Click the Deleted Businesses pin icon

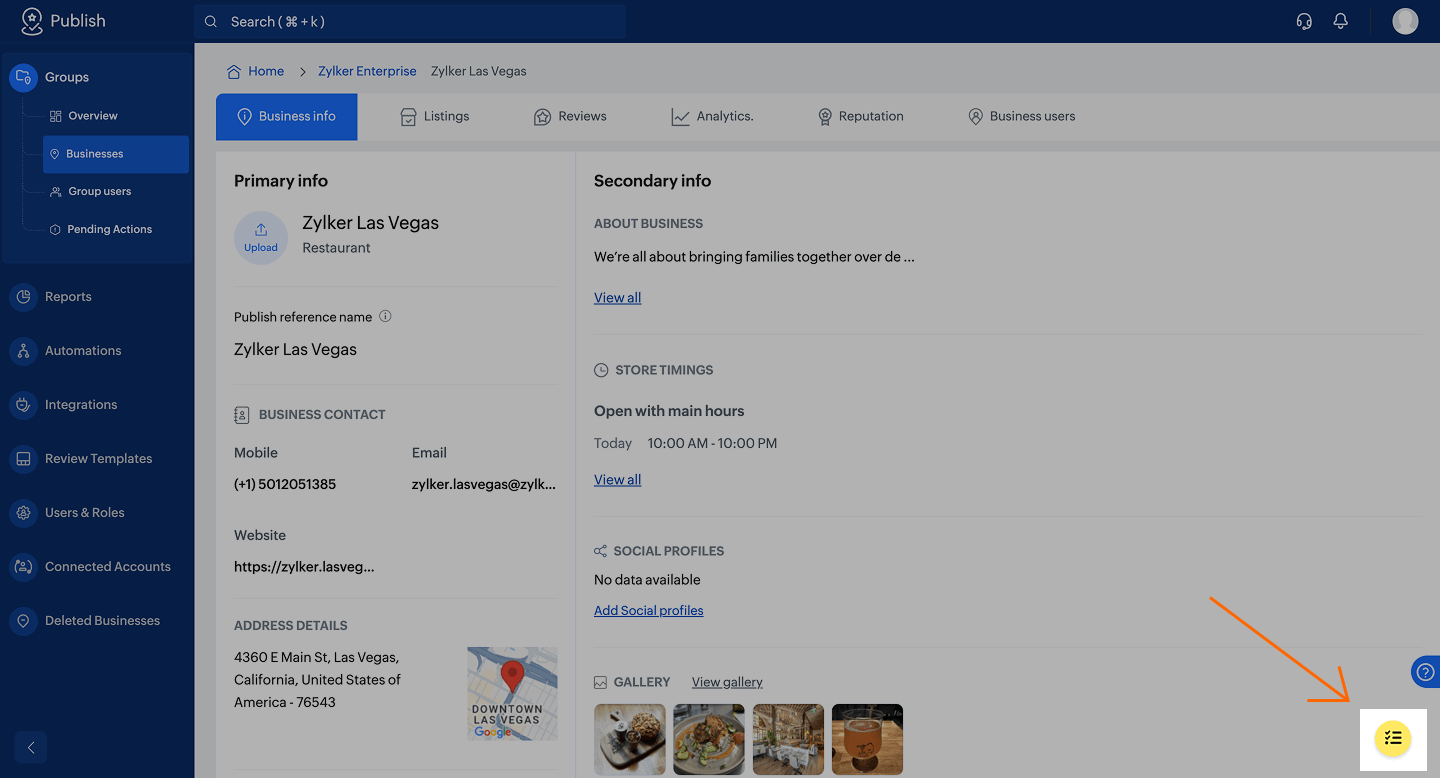[23, 621]
